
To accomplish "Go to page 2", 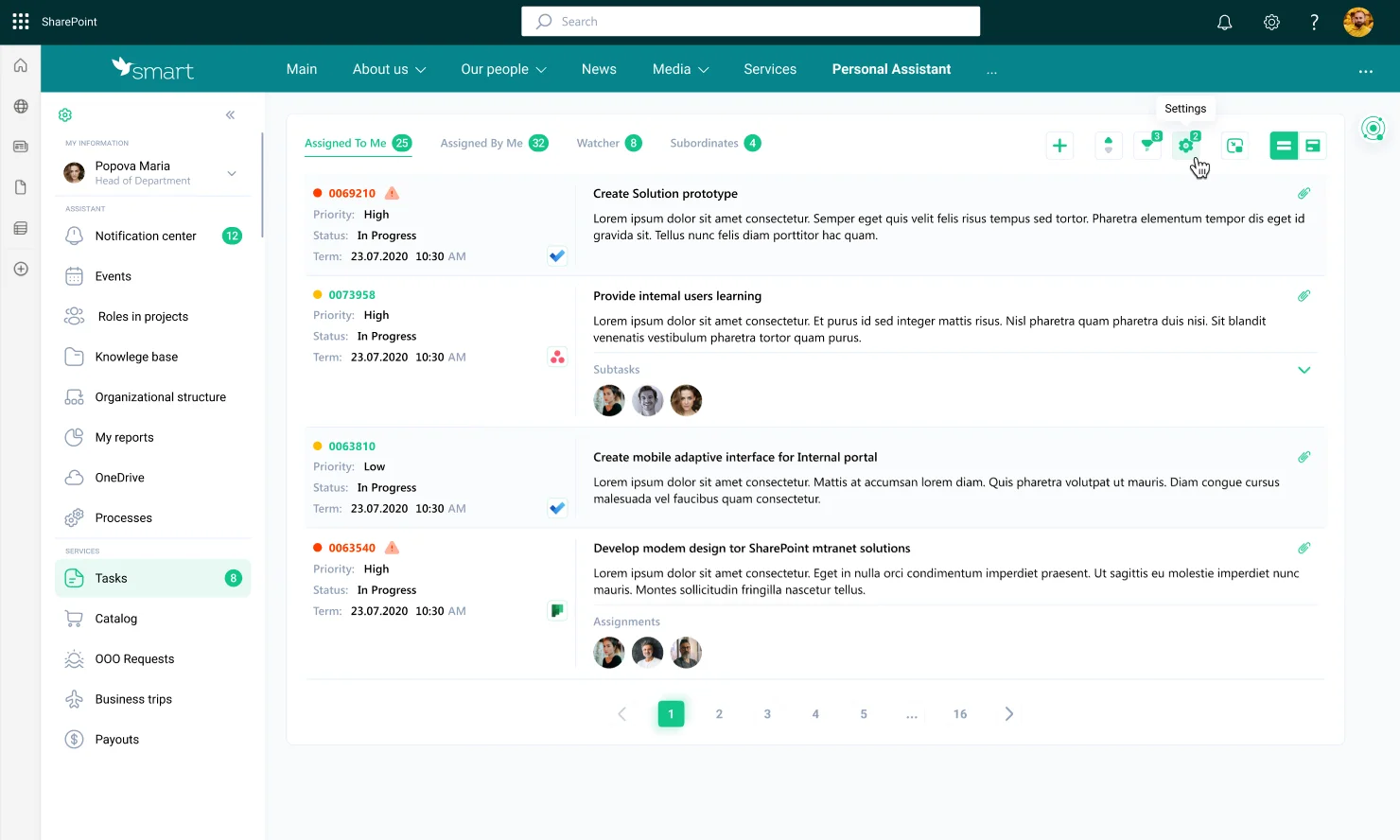I will click(x=719, y=714).
